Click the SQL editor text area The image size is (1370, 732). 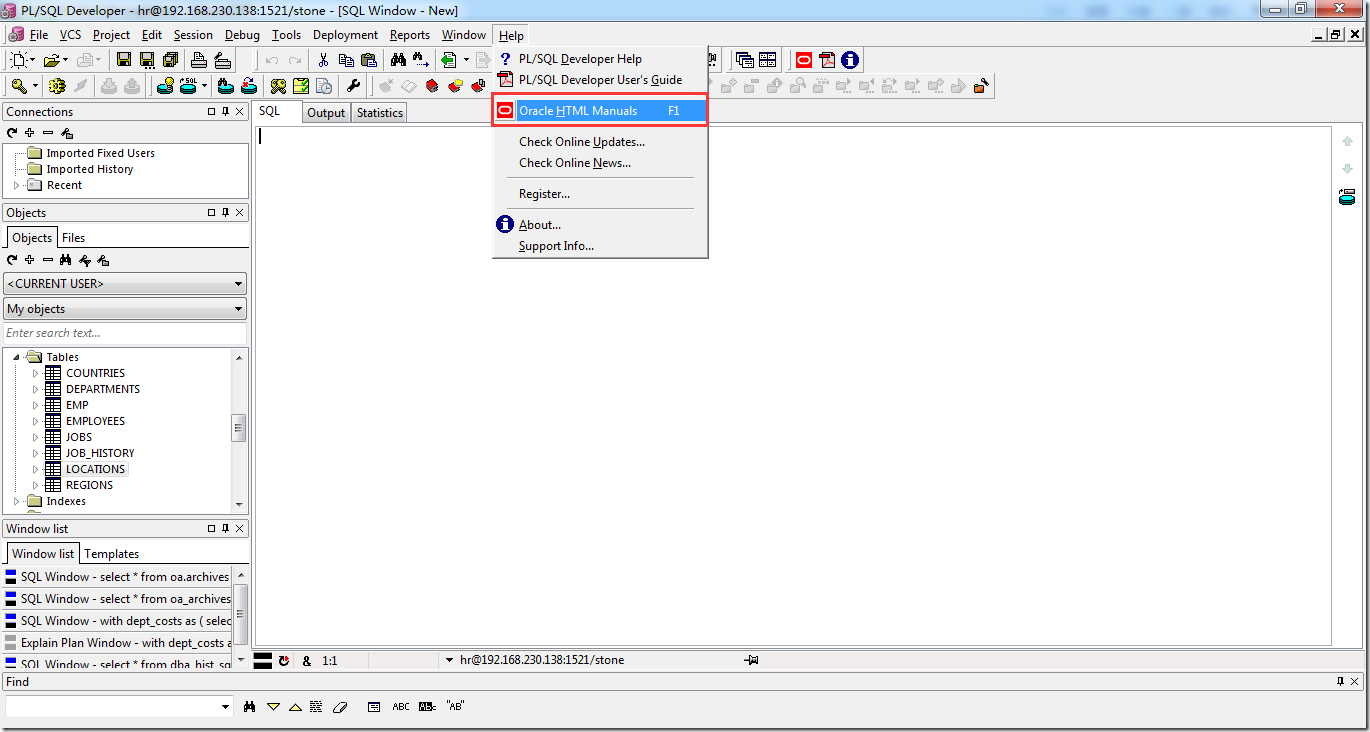coord(792,385)
